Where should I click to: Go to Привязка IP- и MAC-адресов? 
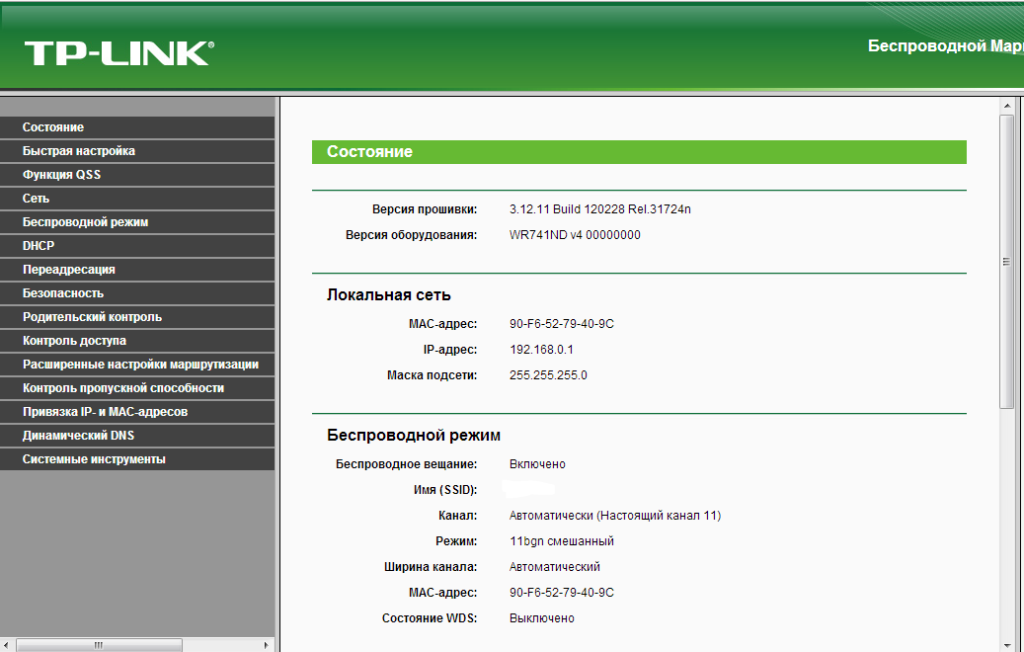click(x=105, y=412)
